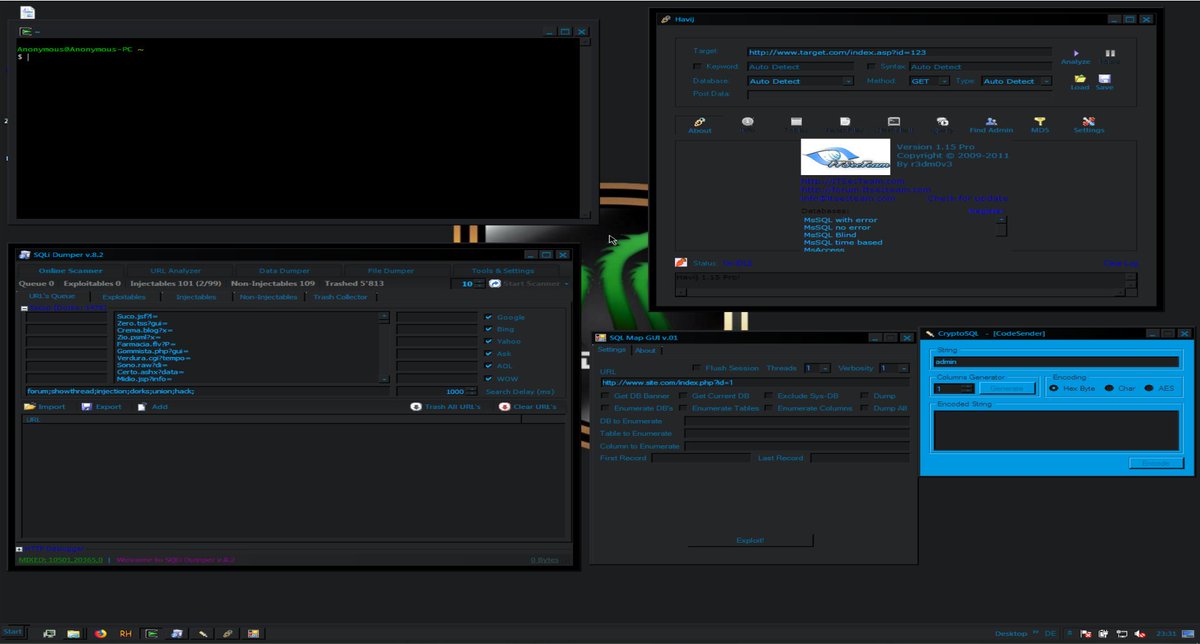Image resolution: width=1200 pixels, height=644 pixels.
Task: Disable the Google search engine checkbox
Action: point(488,316)
